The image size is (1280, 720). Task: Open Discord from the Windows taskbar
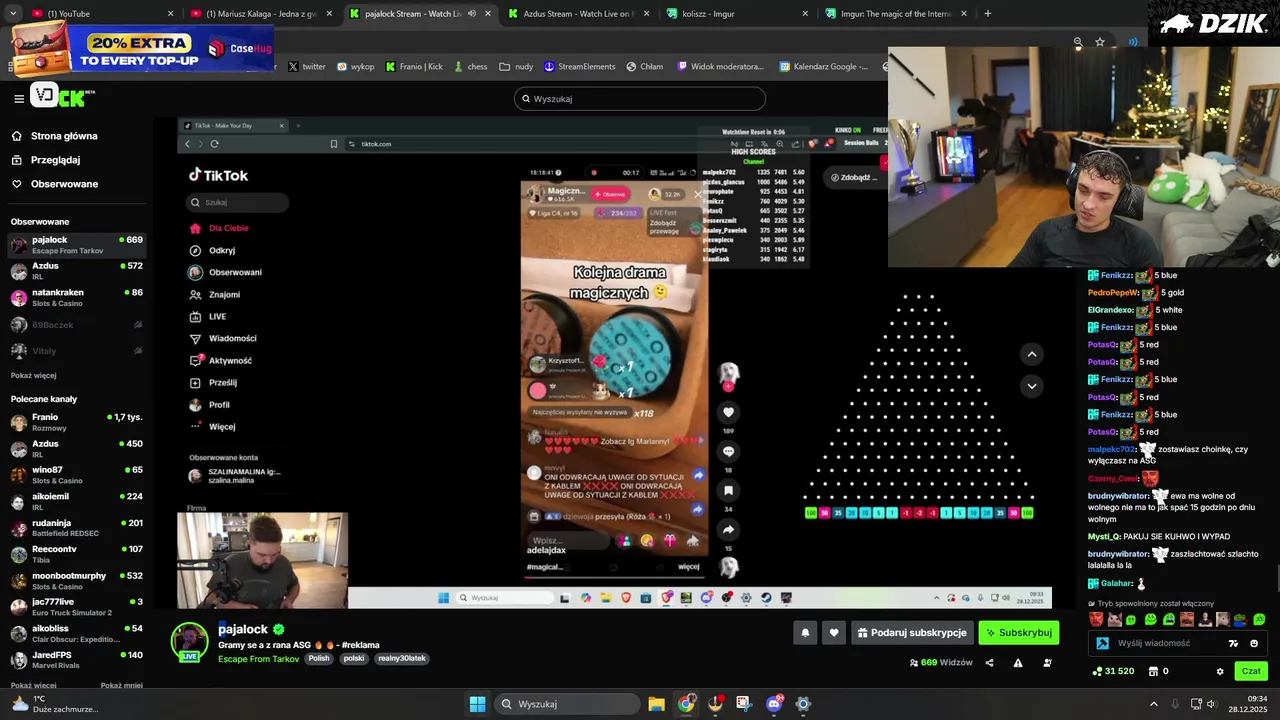coord(774,704)
